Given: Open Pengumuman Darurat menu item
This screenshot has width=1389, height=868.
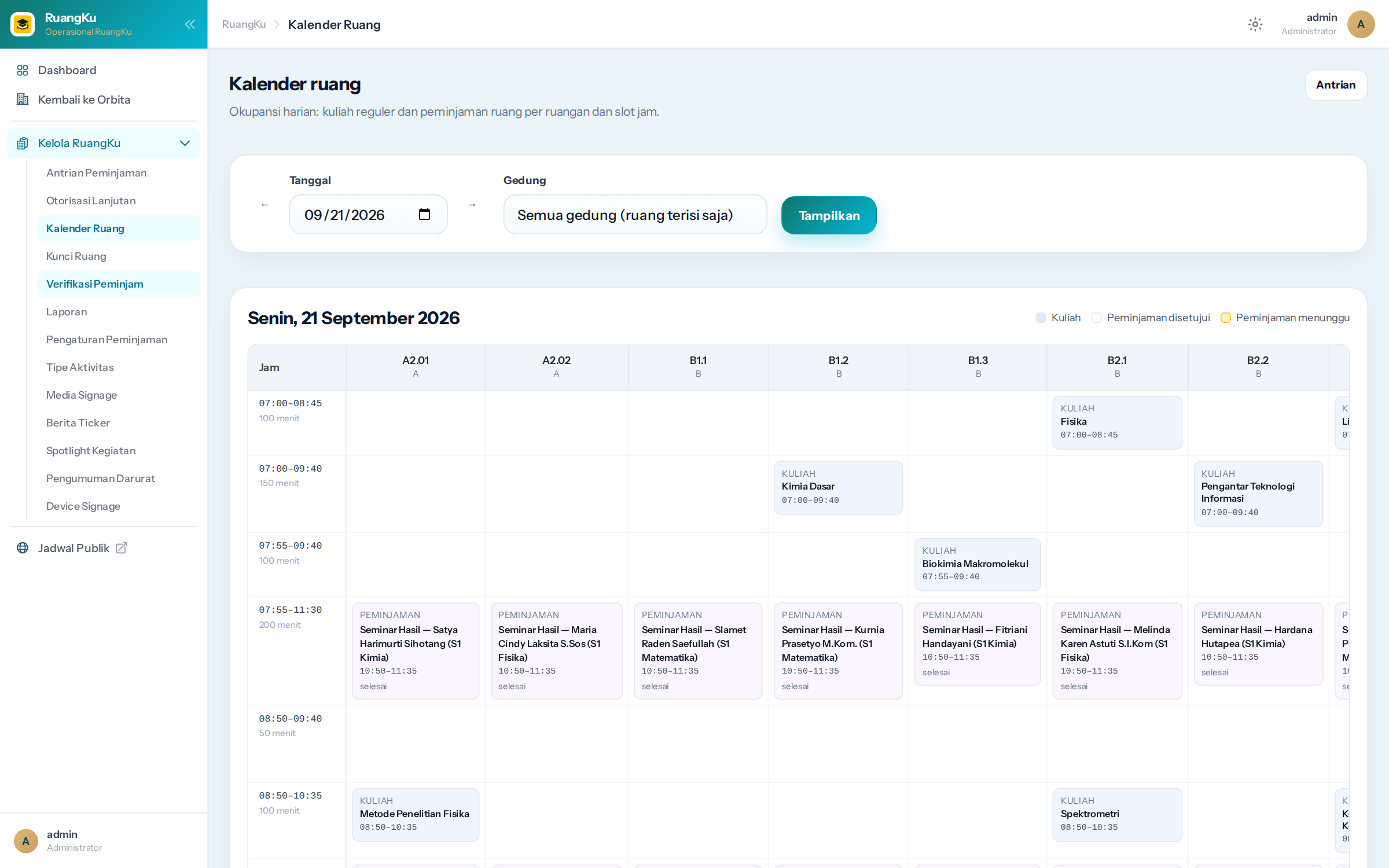Looking at the screenshot, I should click(x=119, y=479).
